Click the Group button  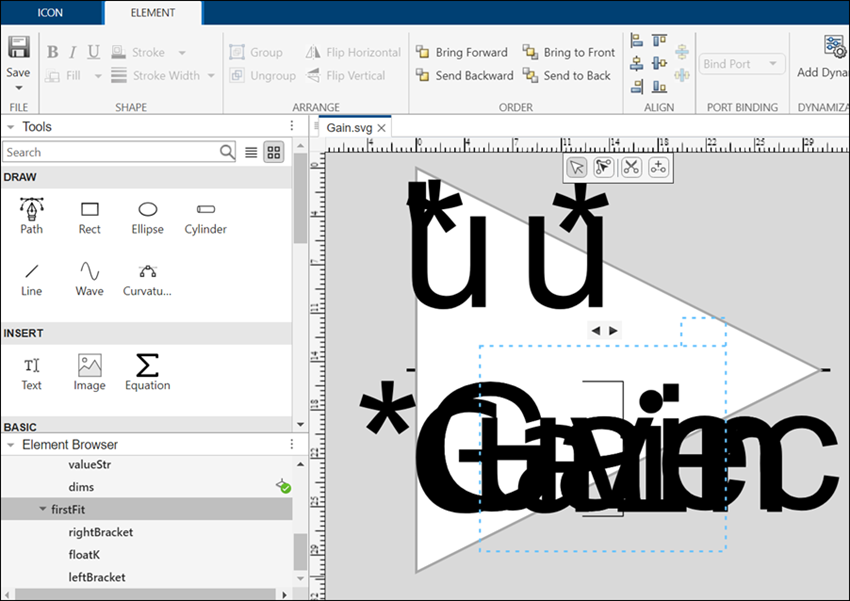tap(256, 52)
